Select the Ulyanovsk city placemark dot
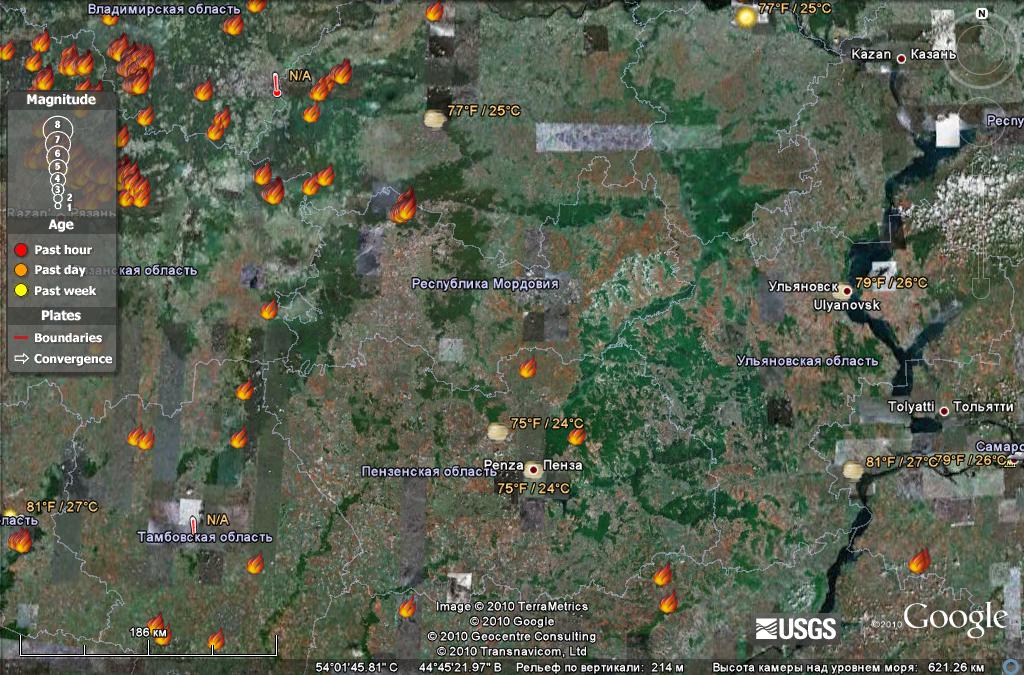This screenshot has height=675, width=1024. click(847, 291)
